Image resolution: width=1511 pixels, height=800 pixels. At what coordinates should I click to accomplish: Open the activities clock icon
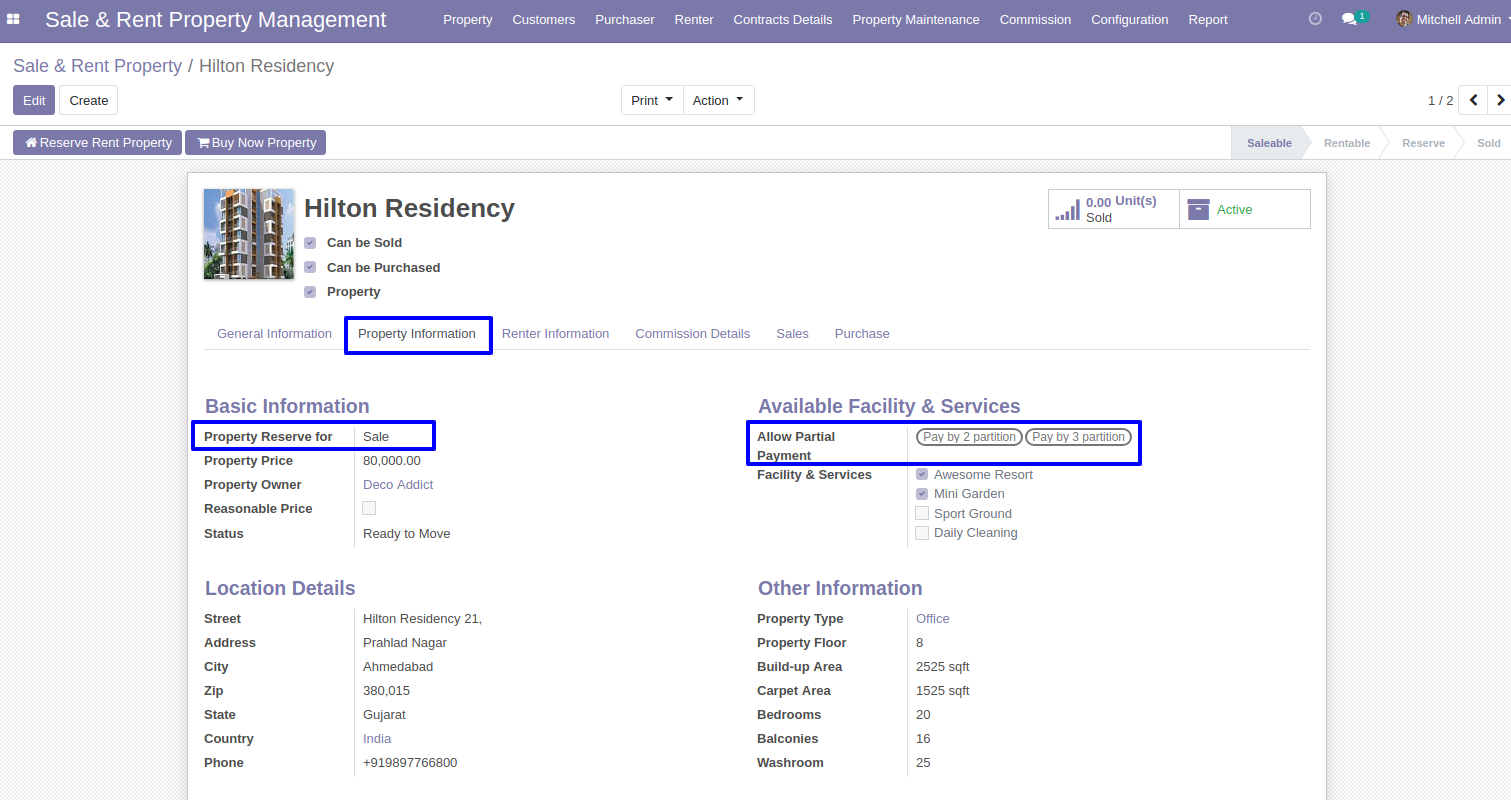(x=1315, y=19)
